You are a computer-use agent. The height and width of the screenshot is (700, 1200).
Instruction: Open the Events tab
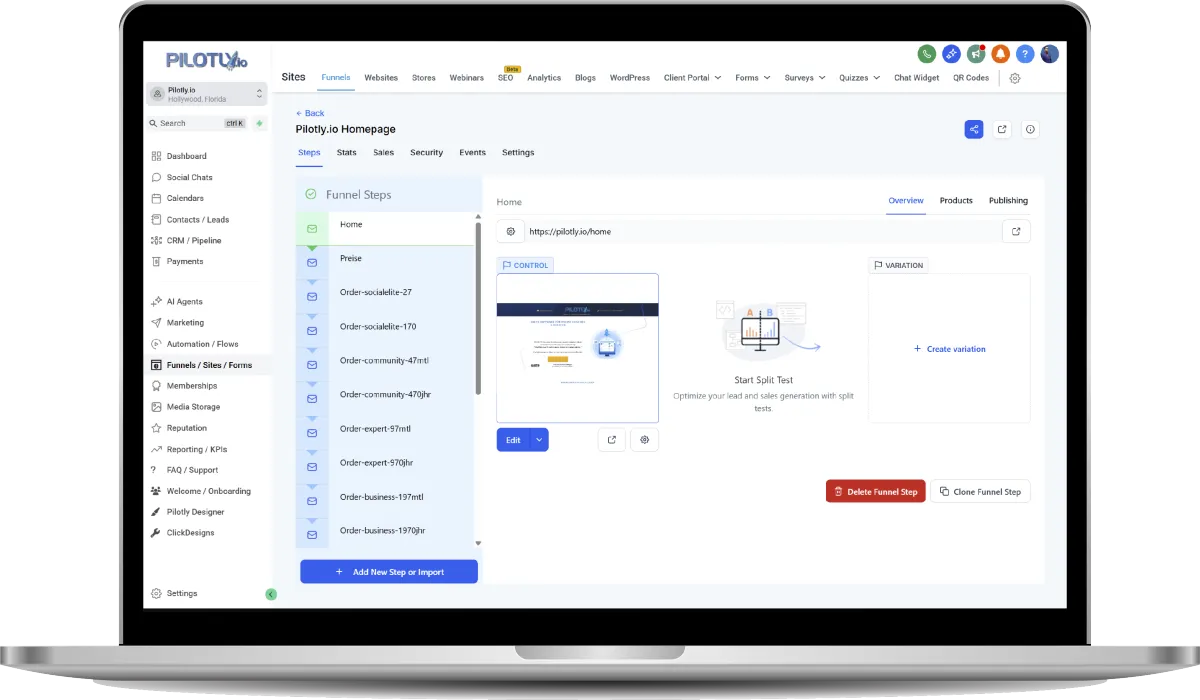[473, 153]
